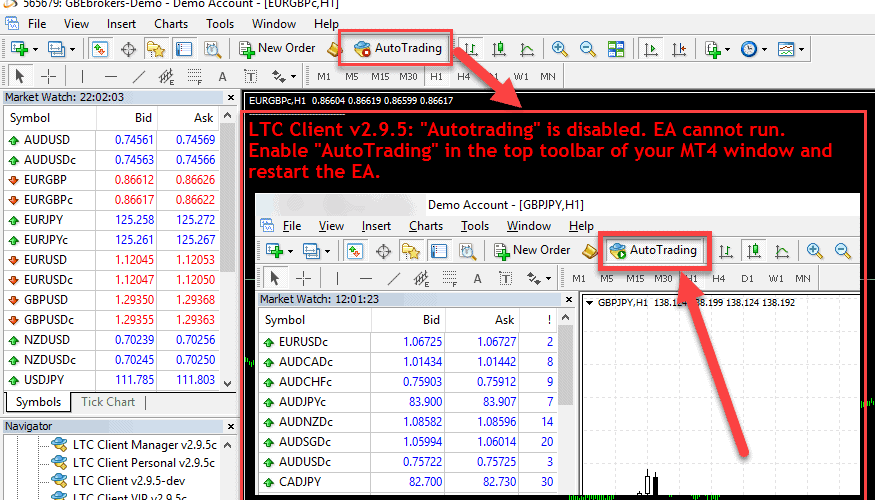Image resolution: width=875 pixels, height=500 pixels.
Task: Click New Order in the inner GBPJPY window
Action: pos(532,250)
